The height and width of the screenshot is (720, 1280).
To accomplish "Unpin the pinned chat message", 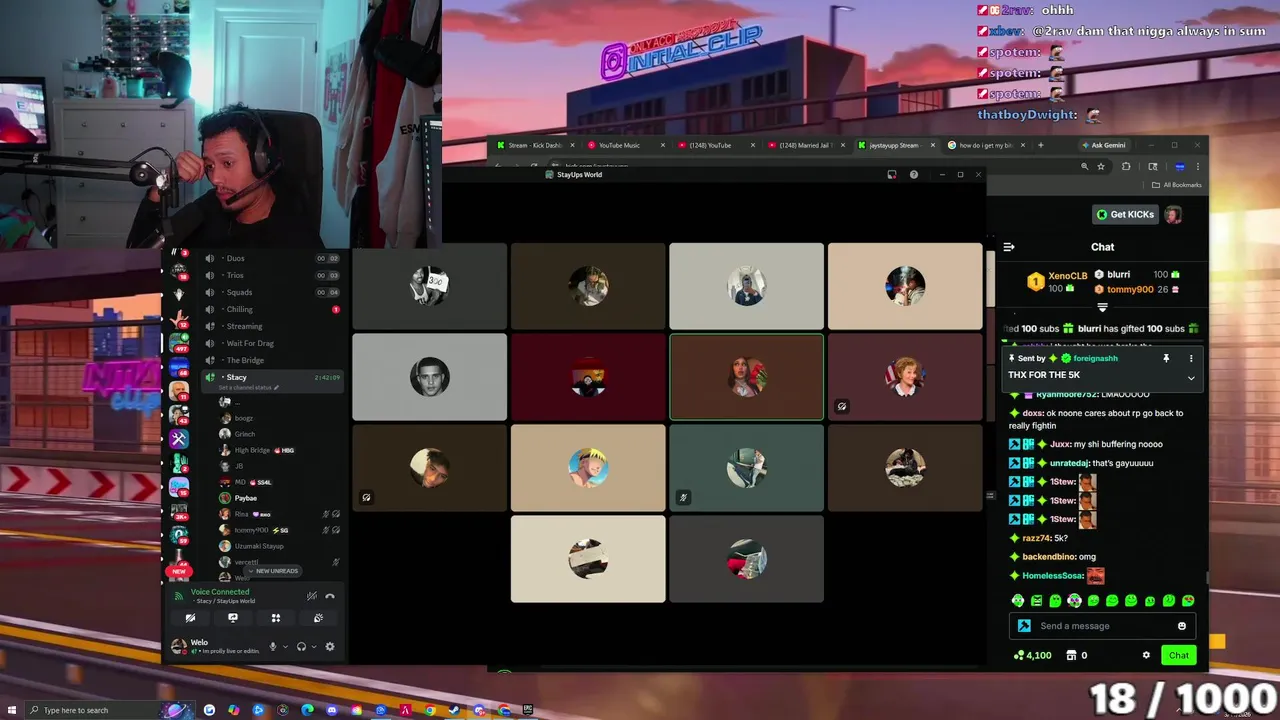I will pos(1166,358).
